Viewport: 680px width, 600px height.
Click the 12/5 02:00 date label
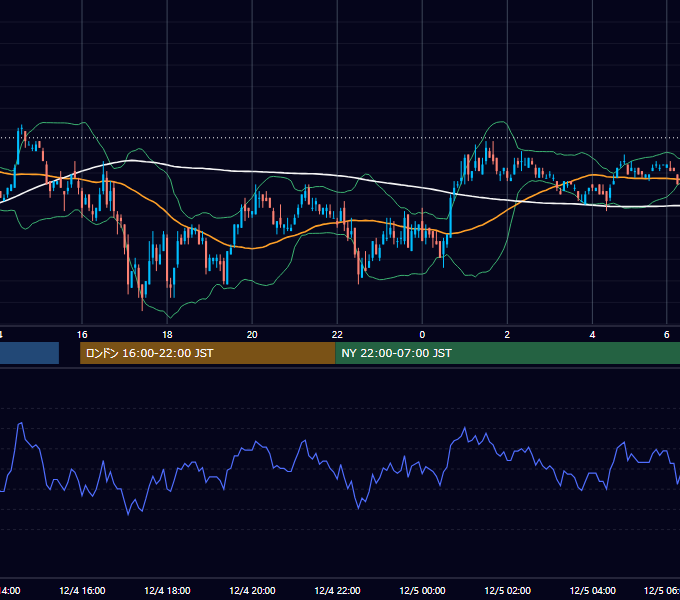[507, 590]
